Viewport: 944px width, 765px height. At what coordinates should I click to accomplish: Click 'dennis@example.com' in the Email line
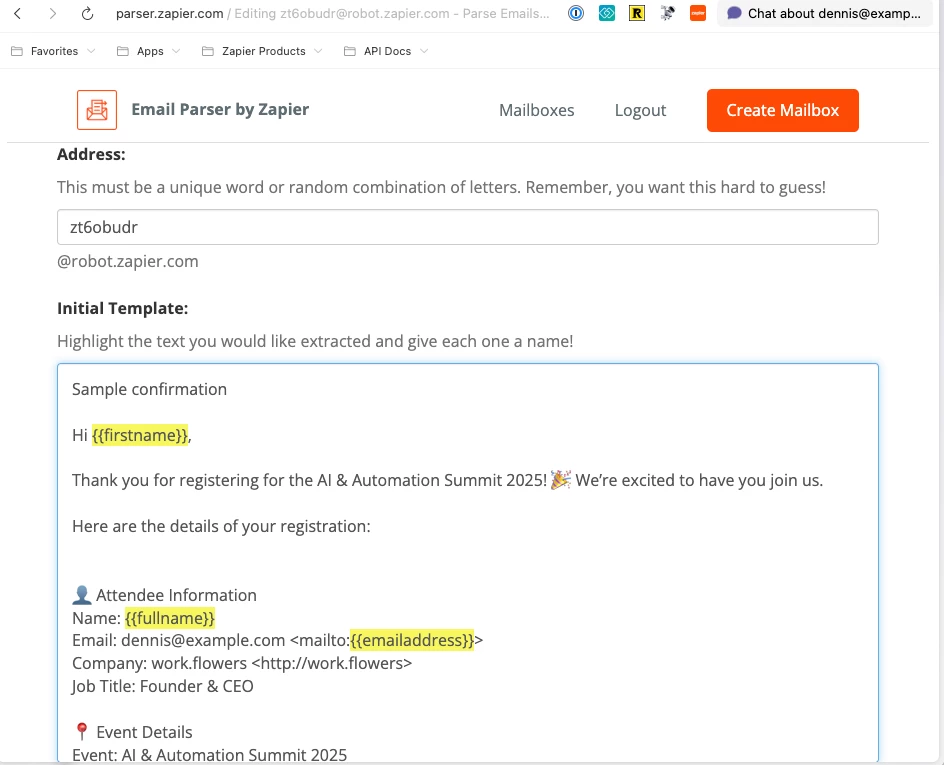click(203, 640)
